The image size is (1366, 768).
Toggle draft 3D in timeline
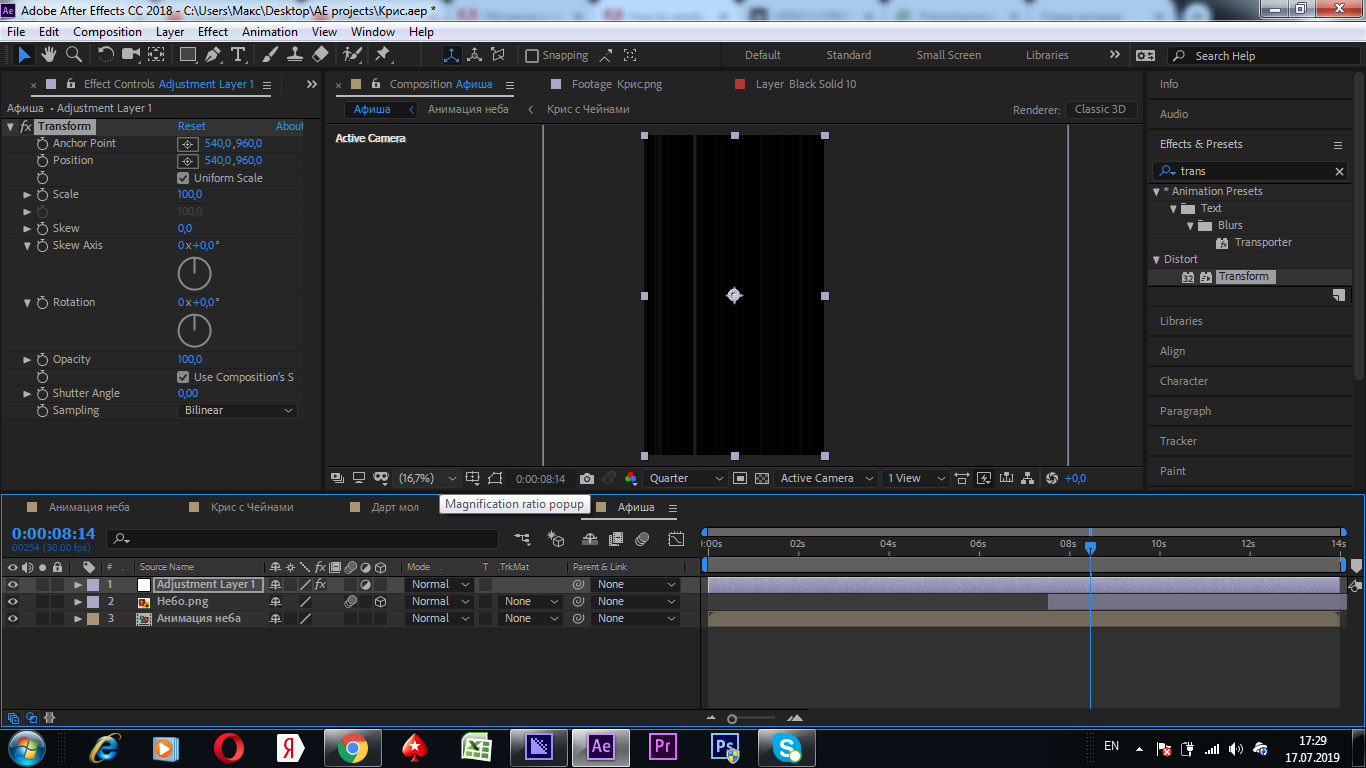tap(556, 539)
